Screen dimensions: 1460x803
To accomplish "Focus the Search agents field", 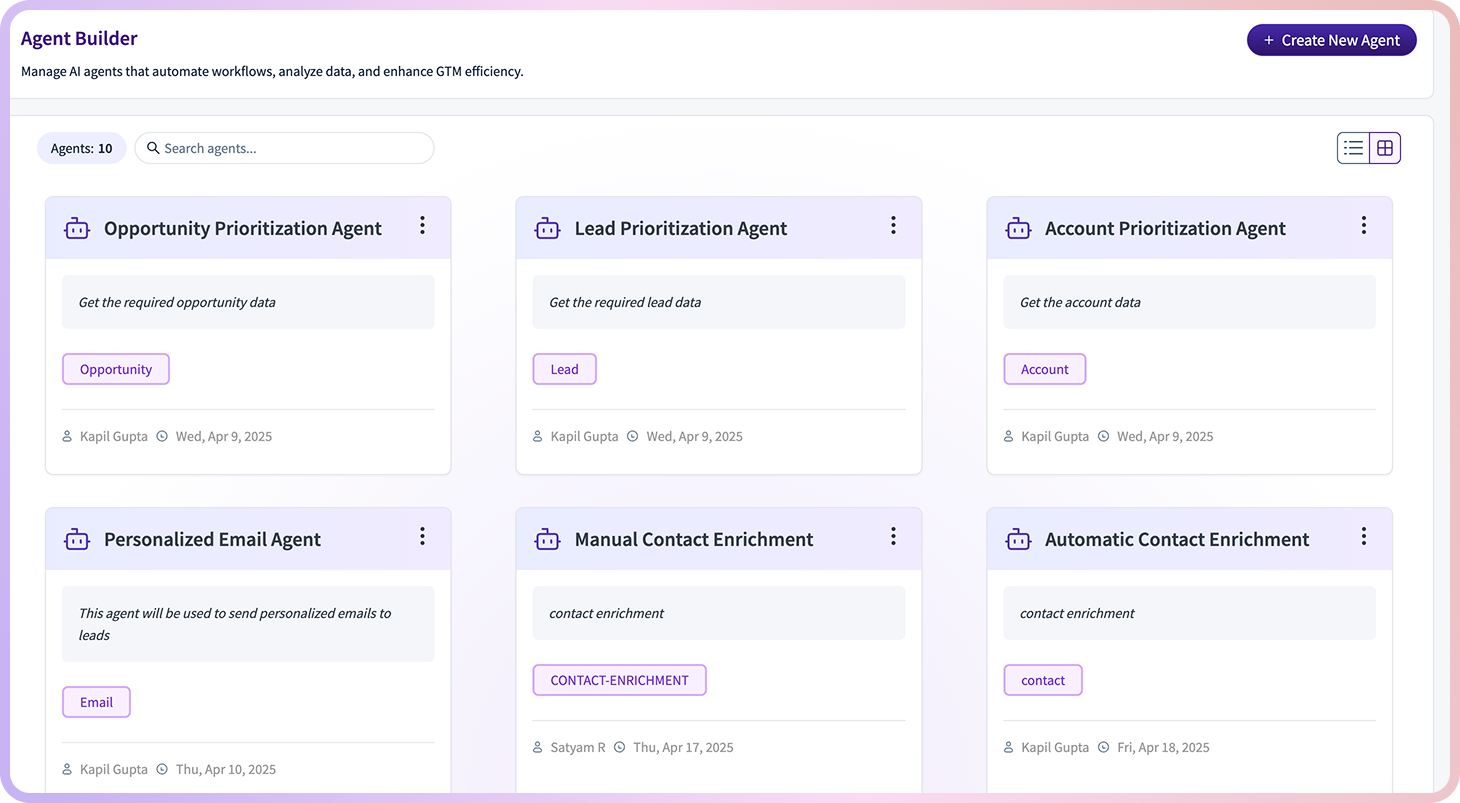I will click(284, 148).
